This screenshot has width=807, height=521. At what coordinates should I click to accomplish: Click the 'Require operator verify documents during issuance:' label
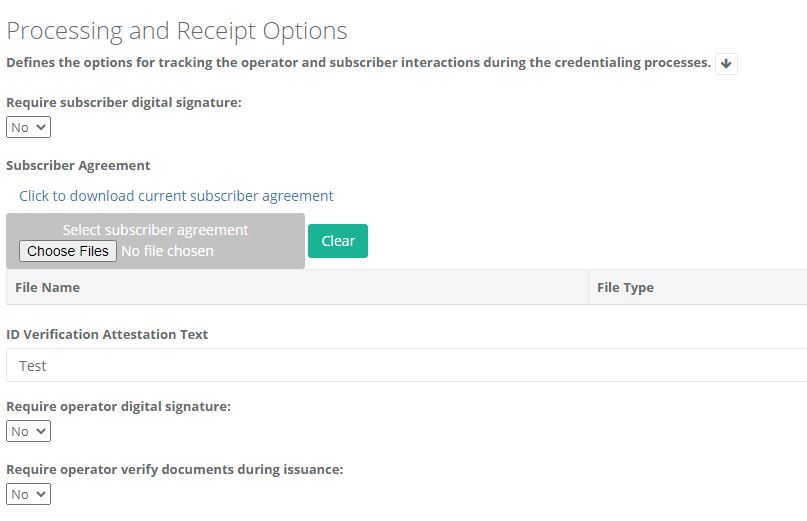coord(174,470)
